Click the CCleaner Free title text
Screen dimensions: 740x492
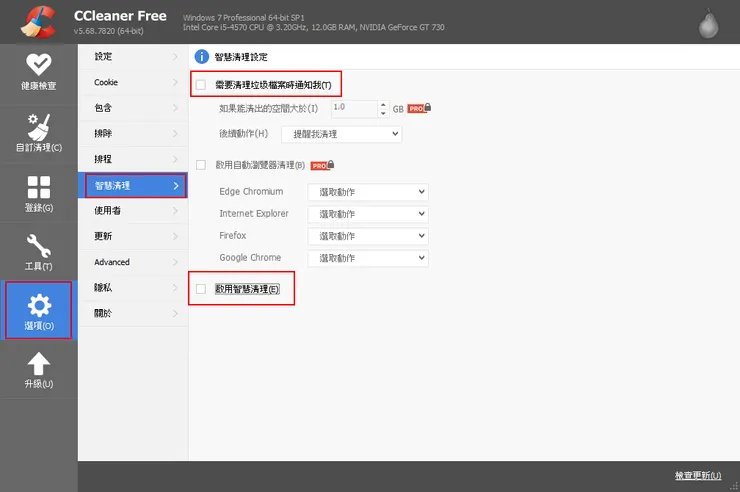(x=120, y=16)
